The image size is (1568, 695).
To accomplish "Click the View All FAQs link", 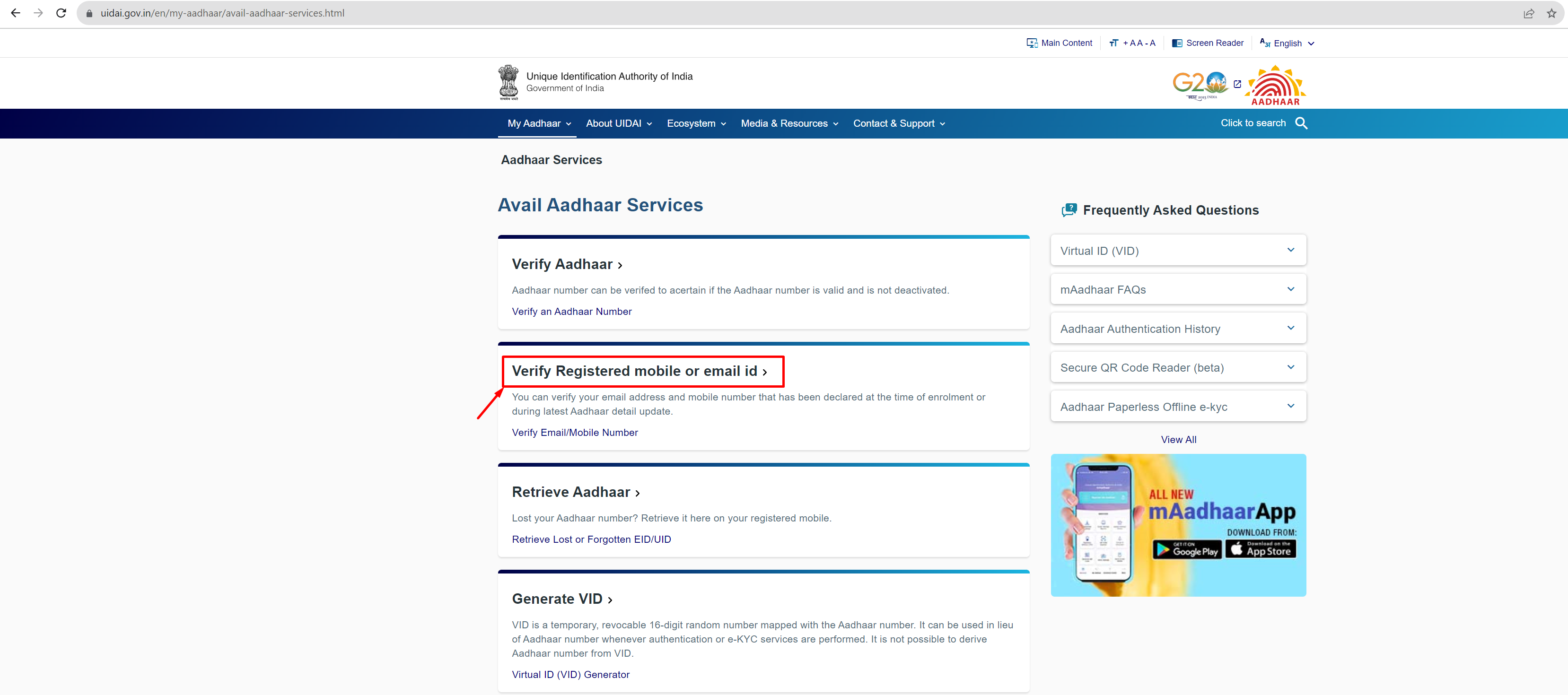I will pyautogui.click(x=1178, y=440).
